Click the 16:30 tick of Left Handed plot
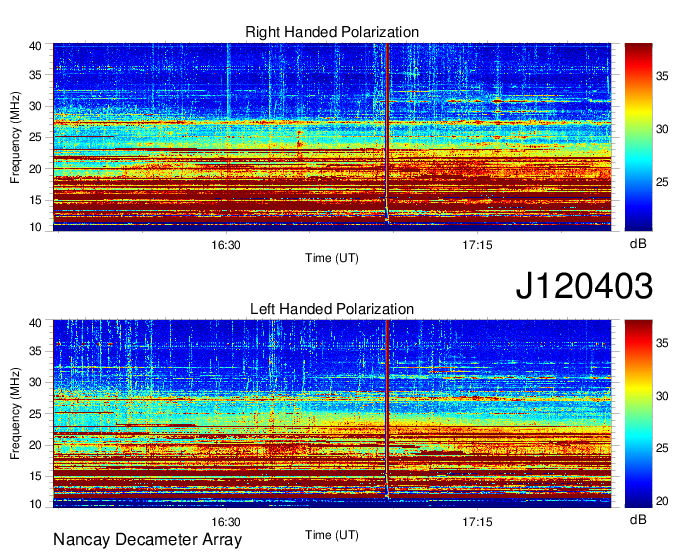 (226, 522)
